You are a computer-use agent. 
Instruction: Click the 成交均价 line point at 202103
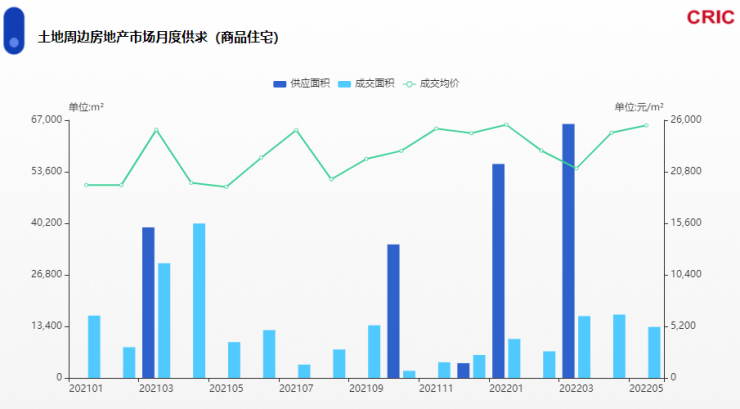click(x=156, y=130)
